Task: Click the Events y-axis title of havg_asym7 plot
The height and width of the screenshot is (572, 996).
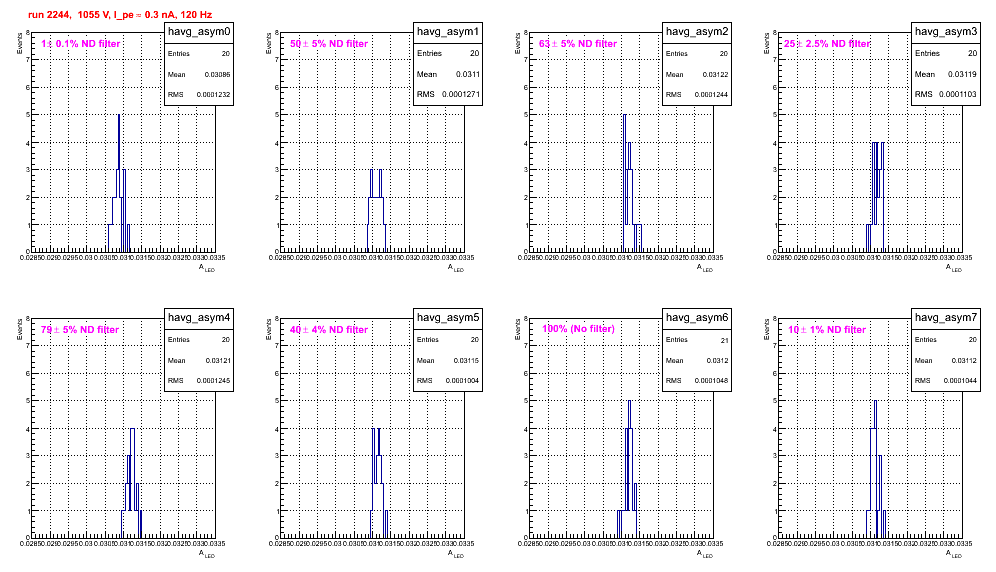Action: coord(766,329)
